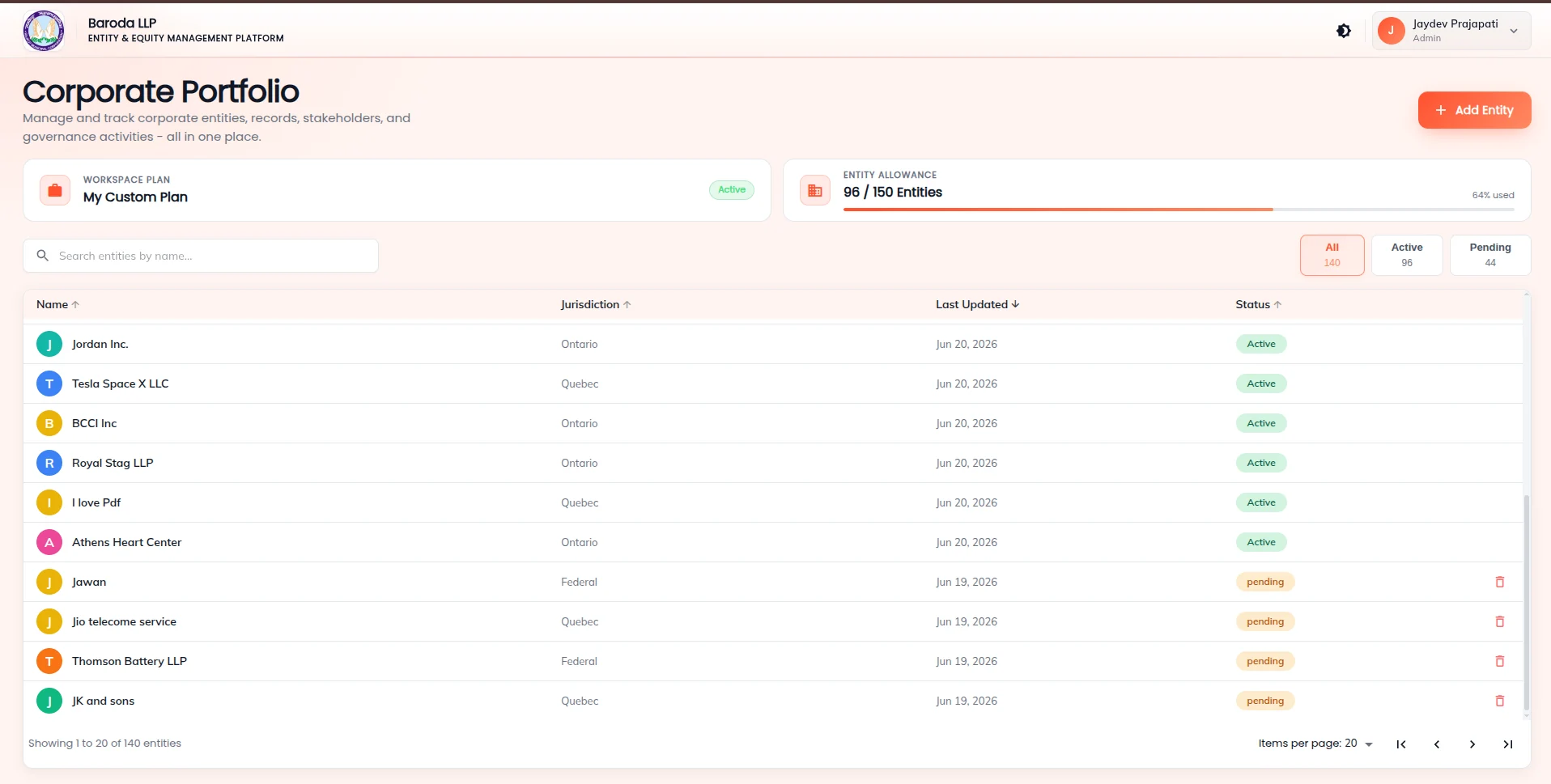The image size is (1551, 784).
Task: Switch to the Active 96 filter tab
Action: 1407,255
